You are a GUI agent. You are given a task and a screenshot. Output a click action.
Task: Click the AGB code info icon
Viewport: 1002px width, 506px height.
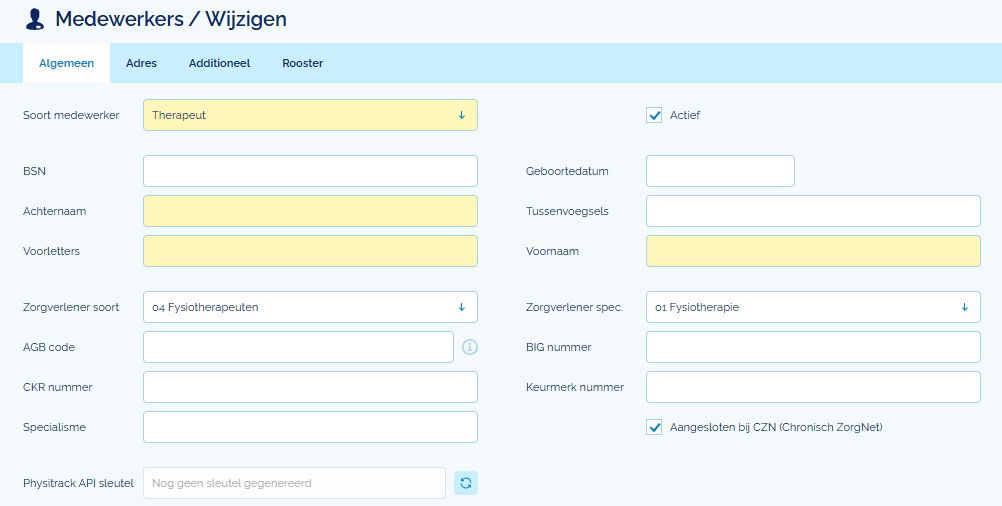pyautogui.click(x=470, y=347)
